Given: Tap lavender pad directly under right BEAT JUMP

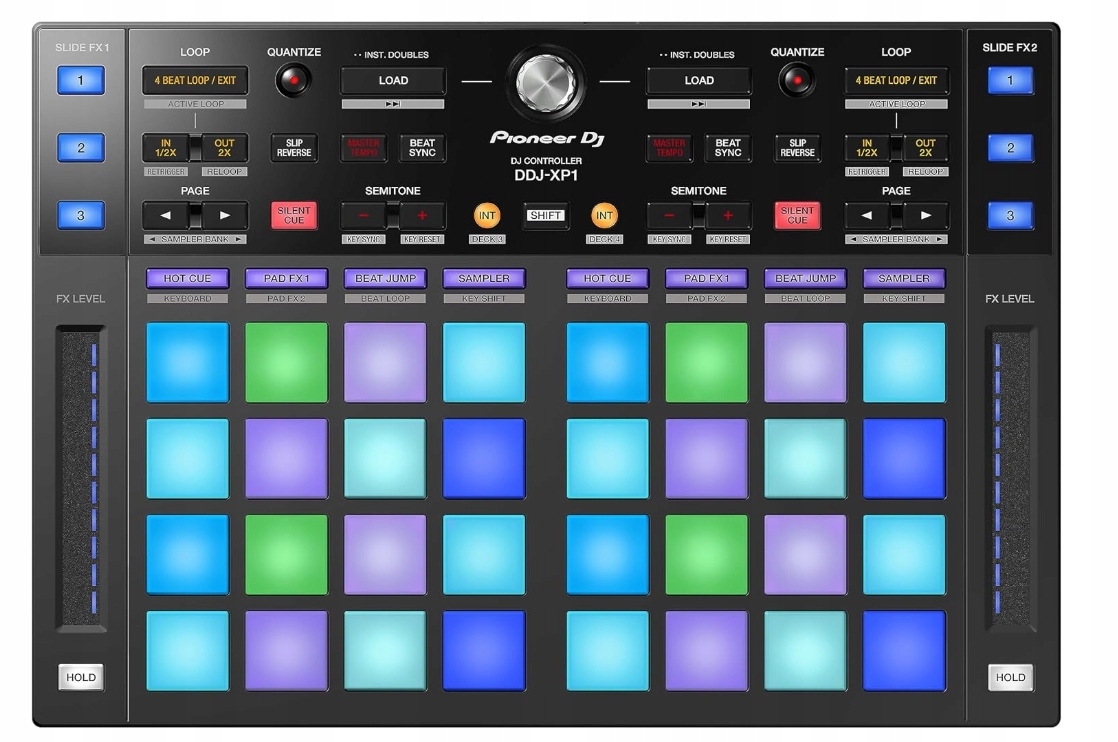Looking at the screenshot, I should [805, 362].
